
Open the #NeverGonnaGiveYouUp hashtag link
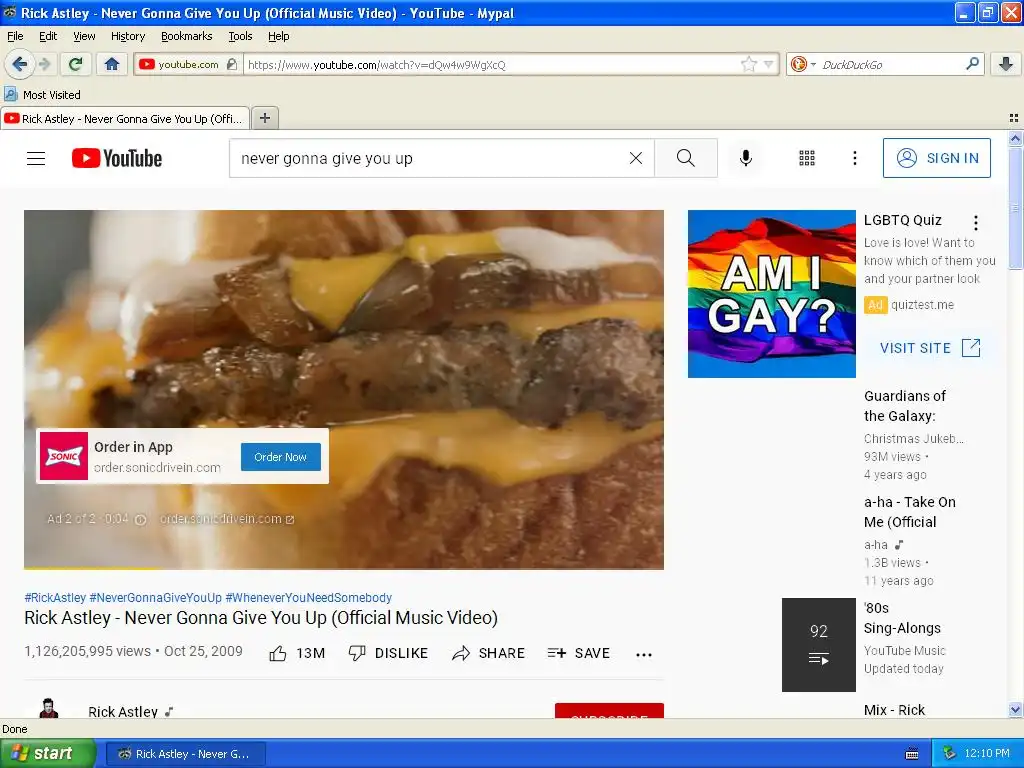click(155, 598)
